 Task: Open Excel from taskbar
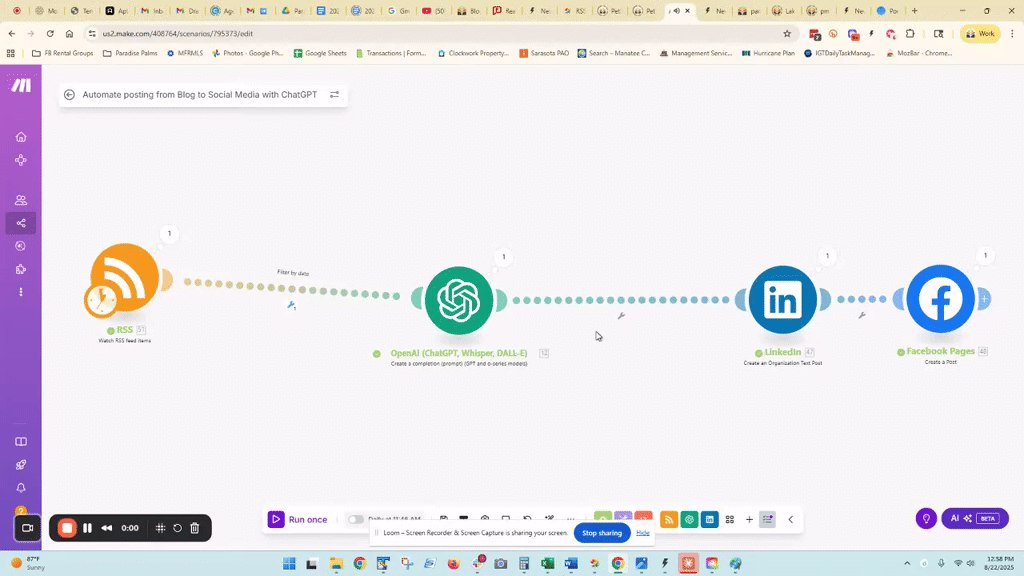547,563
